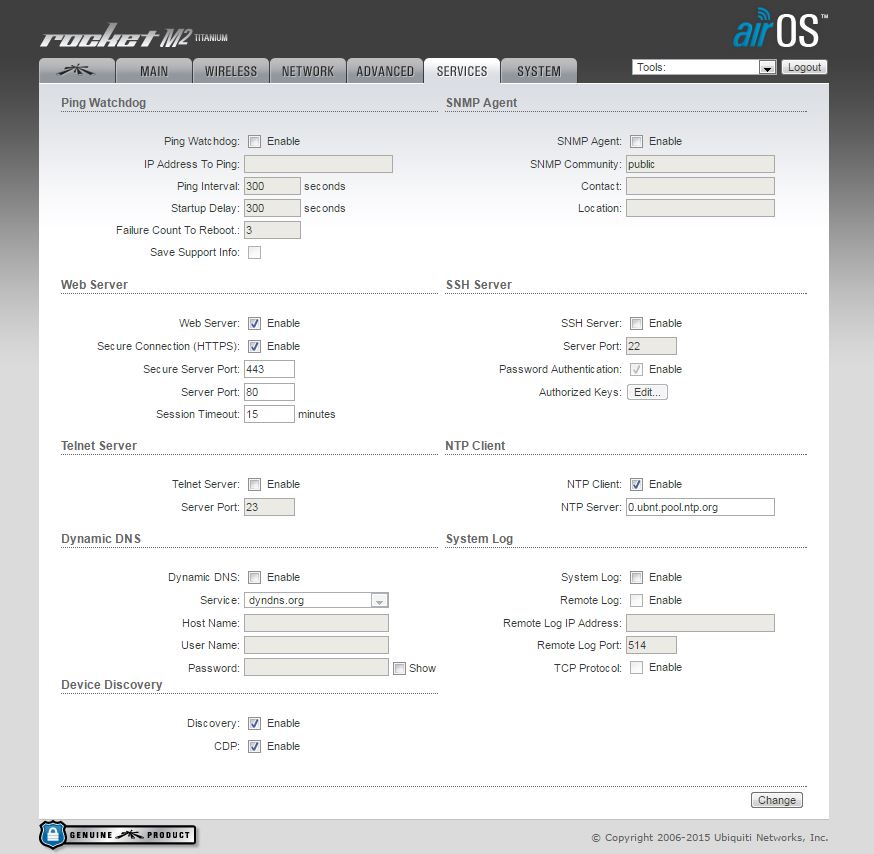874x854 pixels.
Task: Click the airOS logo
Action: pos(780,29)
